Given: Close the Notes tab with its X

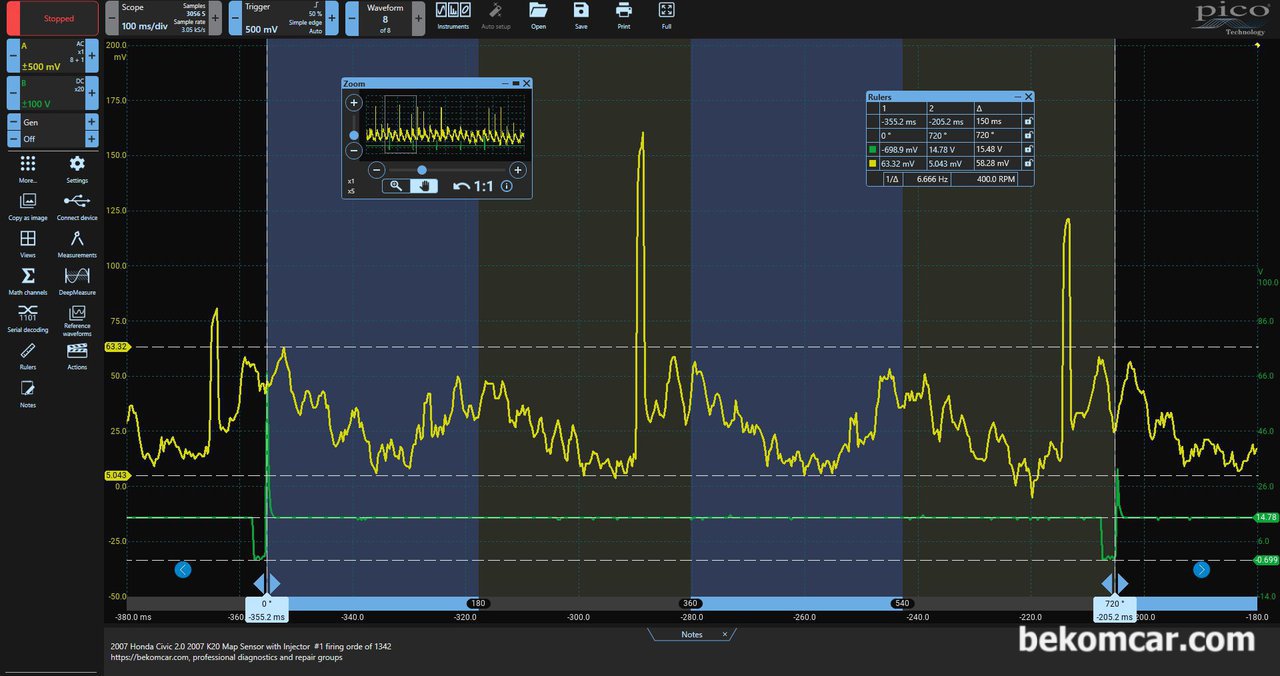Looking at the screenshot, I should point(725,634).
